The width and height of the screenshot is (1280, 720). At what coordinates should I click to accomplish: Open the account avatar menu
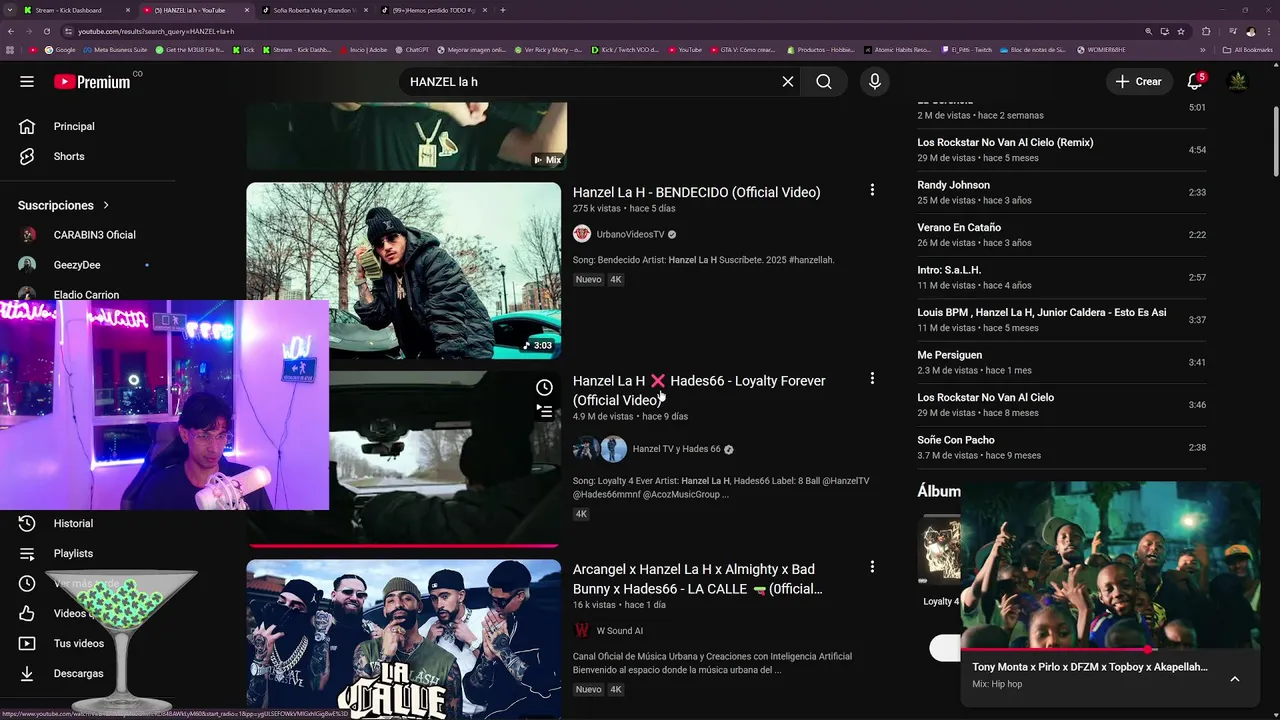point(1238,82)
